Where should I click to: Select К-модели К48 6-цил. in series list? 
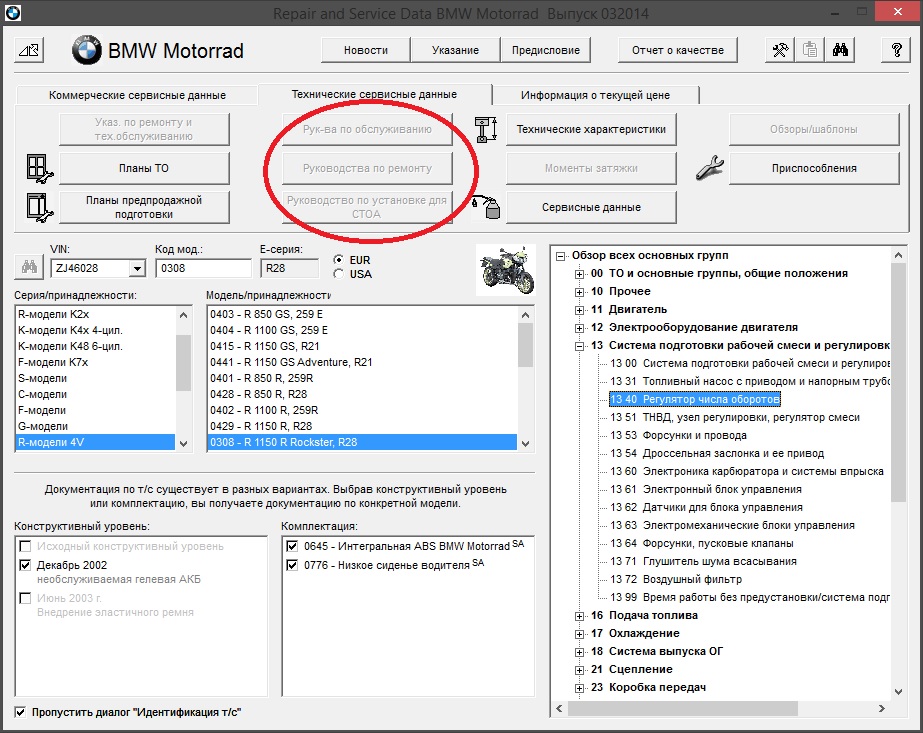tap(95, 346)
